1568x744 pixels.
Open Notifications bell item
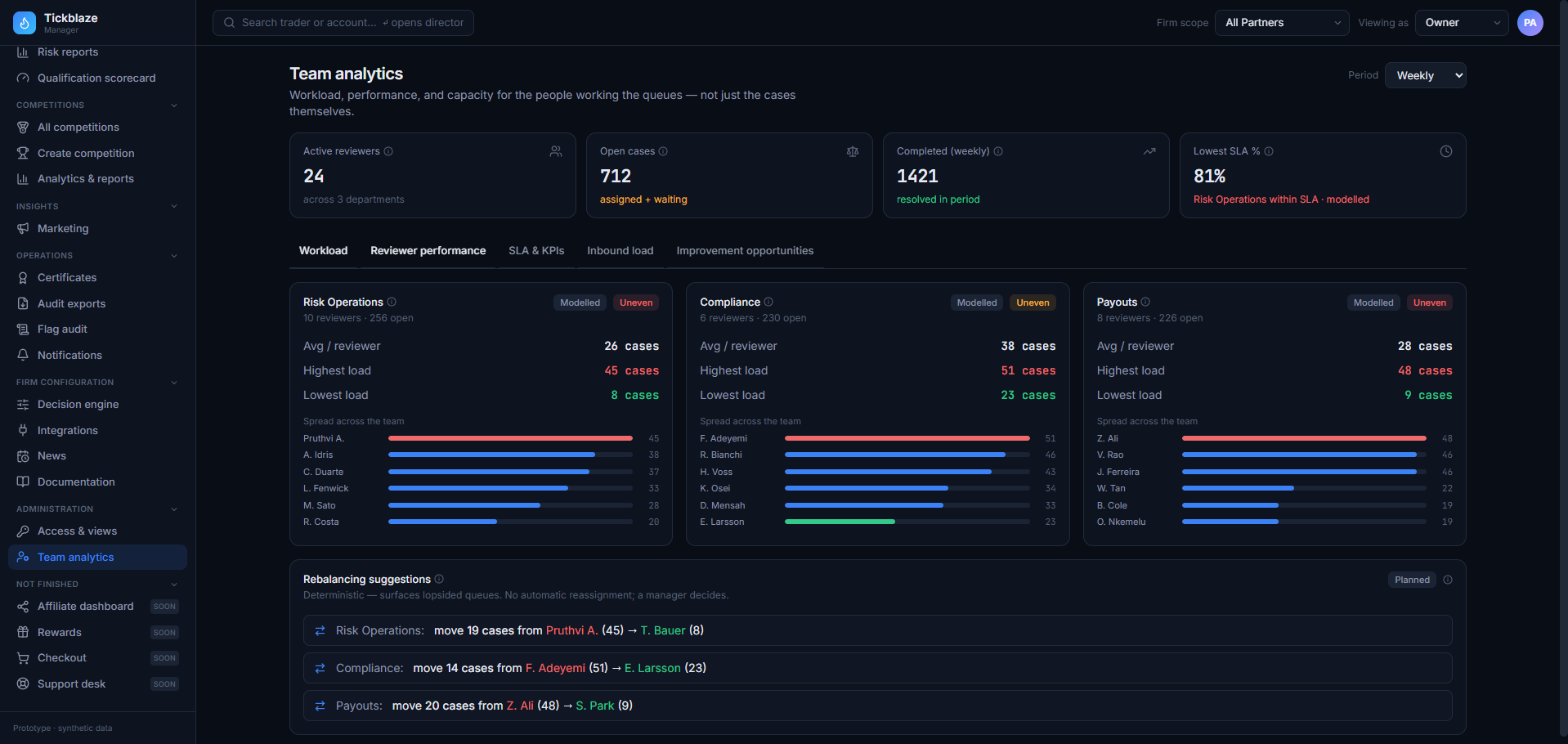pos(97,356)
